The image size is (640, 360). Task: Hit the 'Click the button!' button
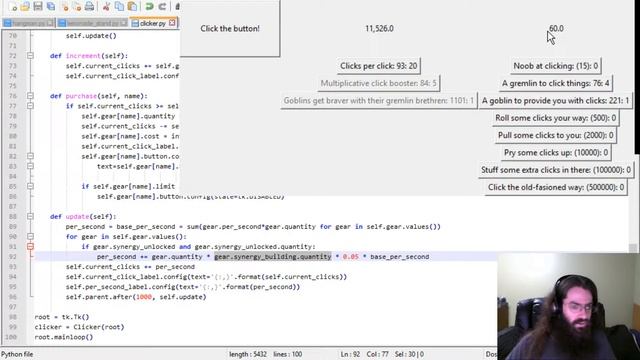click(x=230, y=29)
